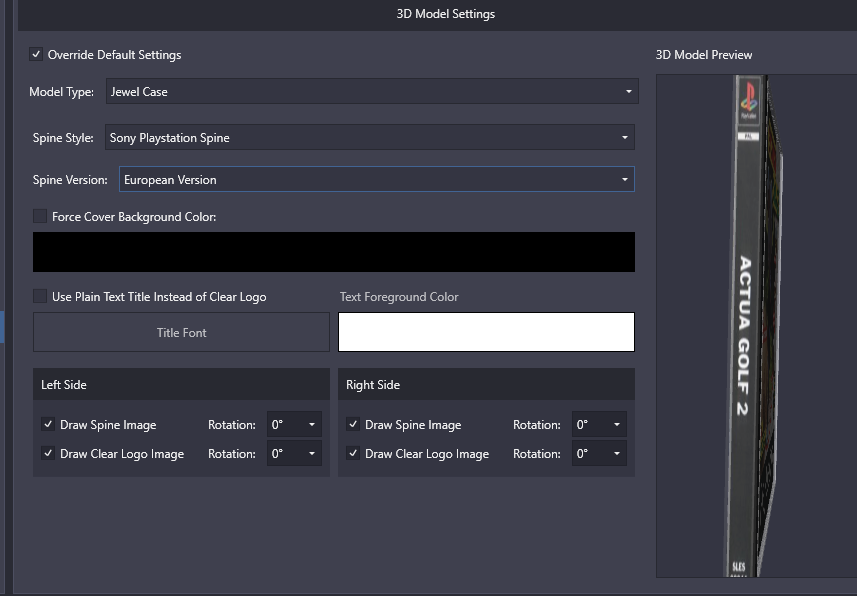Toggle Left Side Draw Spine Image checkbox
The image size is (857, 596).
[48, 424]
